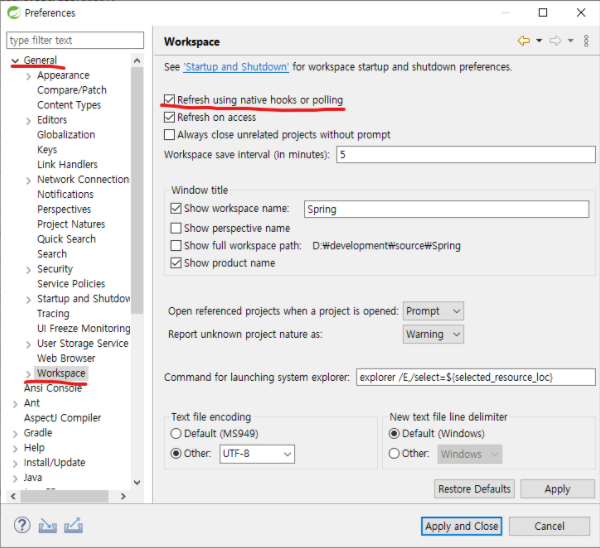Viewport: 600px width, 548px height.
Task: Open the Warning project nature dropdown
Action: 433,334
